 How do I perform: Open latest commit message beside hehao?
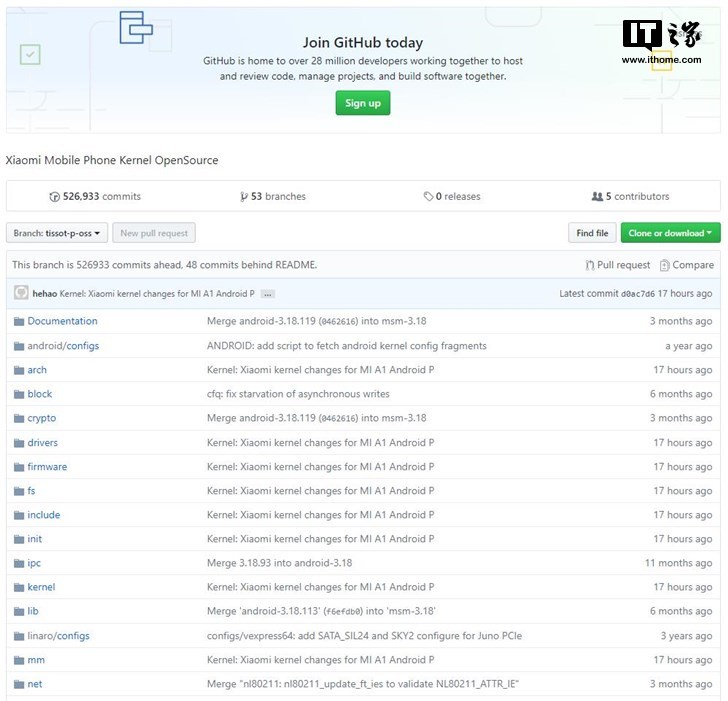tap(157, 293)
